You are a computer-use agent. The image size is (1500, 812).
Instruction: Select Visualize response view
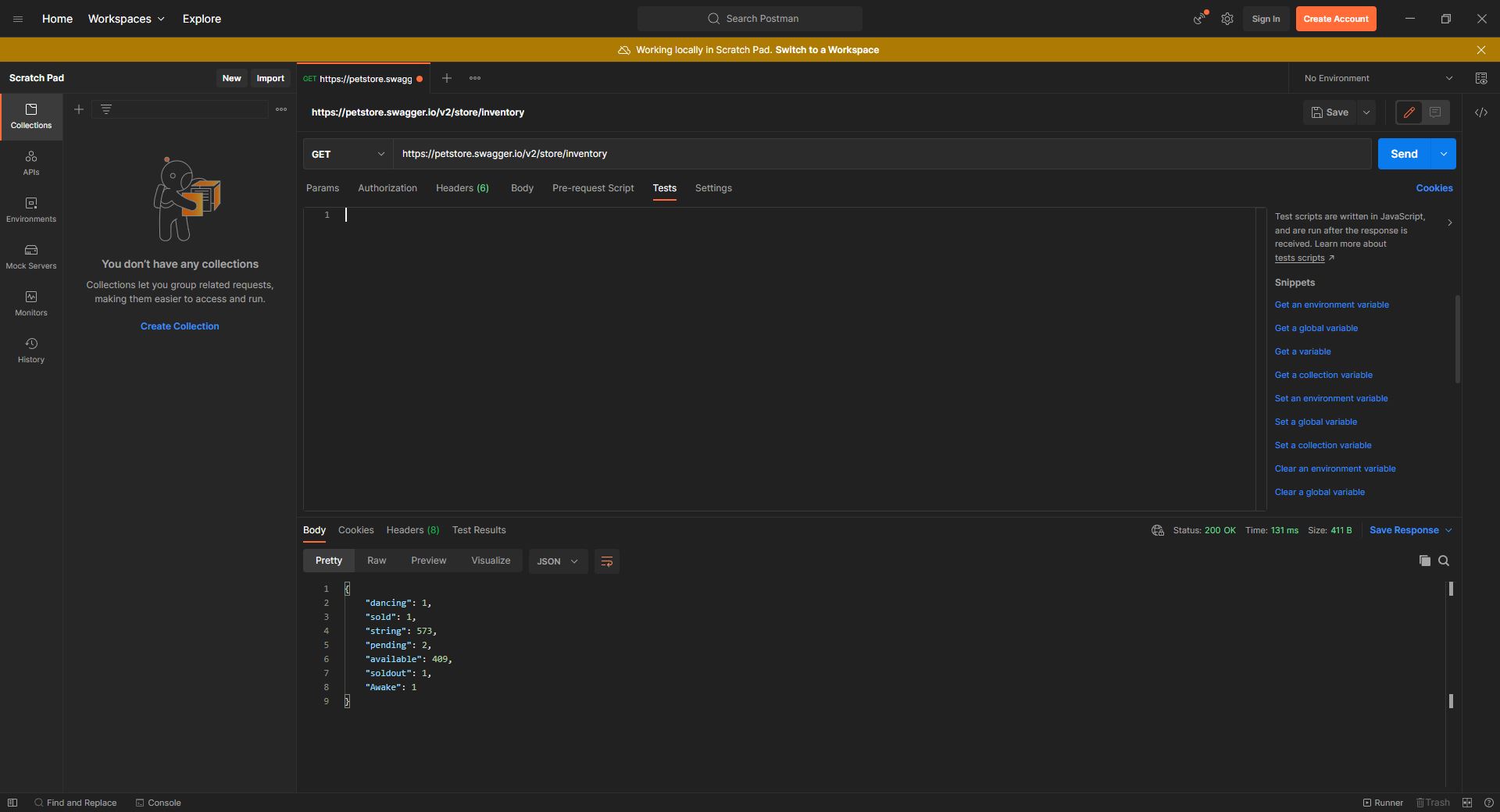(x=491, y=561)
